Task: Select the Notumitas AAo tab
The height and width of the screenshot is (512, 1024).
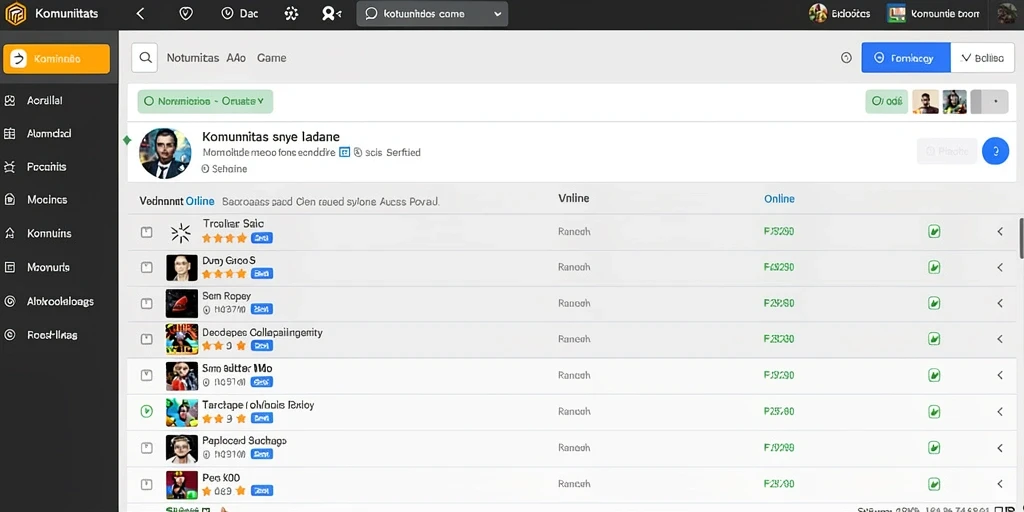Action: [206, 58]
